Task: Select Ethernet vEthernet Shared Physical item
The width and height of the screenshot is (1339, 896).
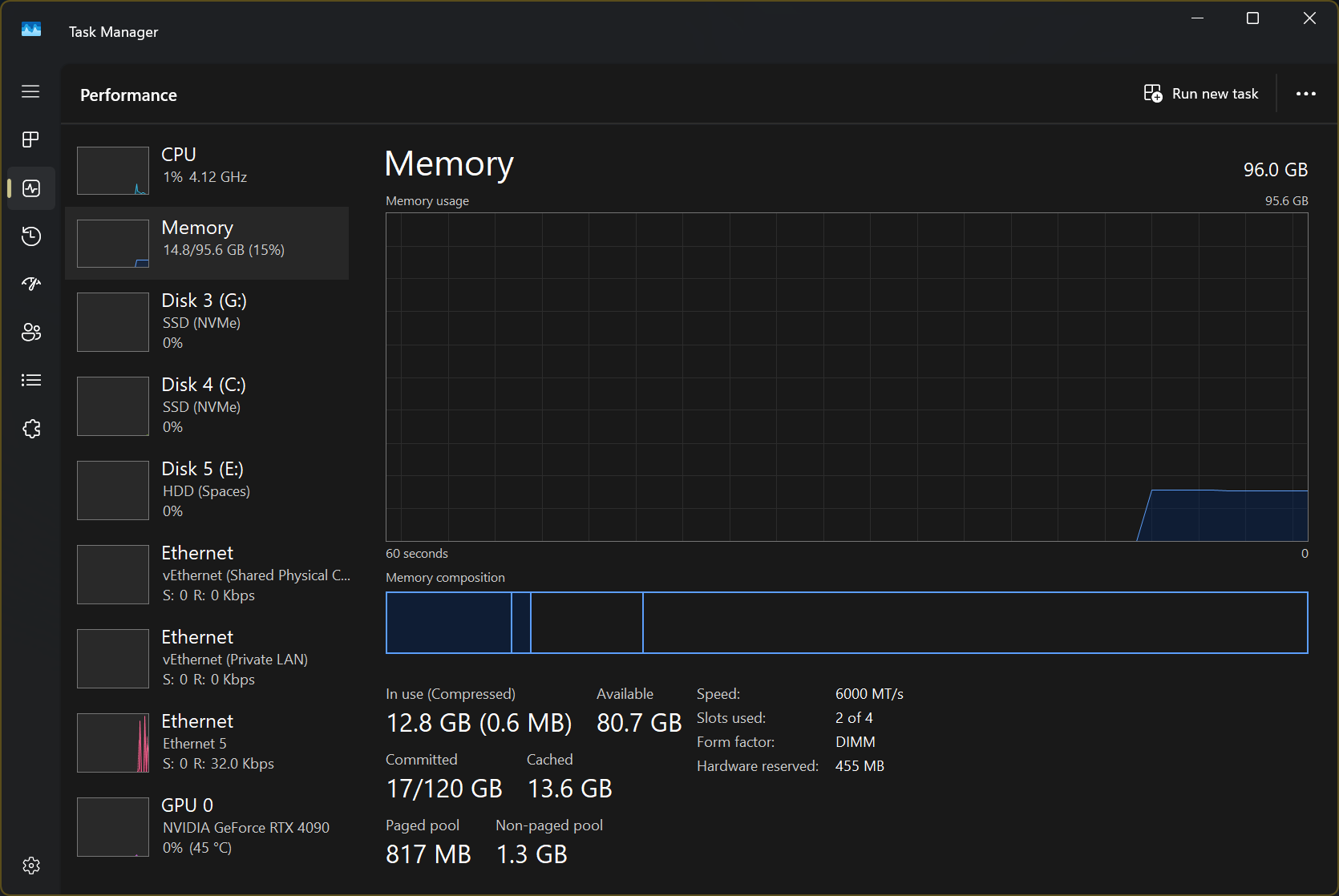Action: (x=208, y=574)
